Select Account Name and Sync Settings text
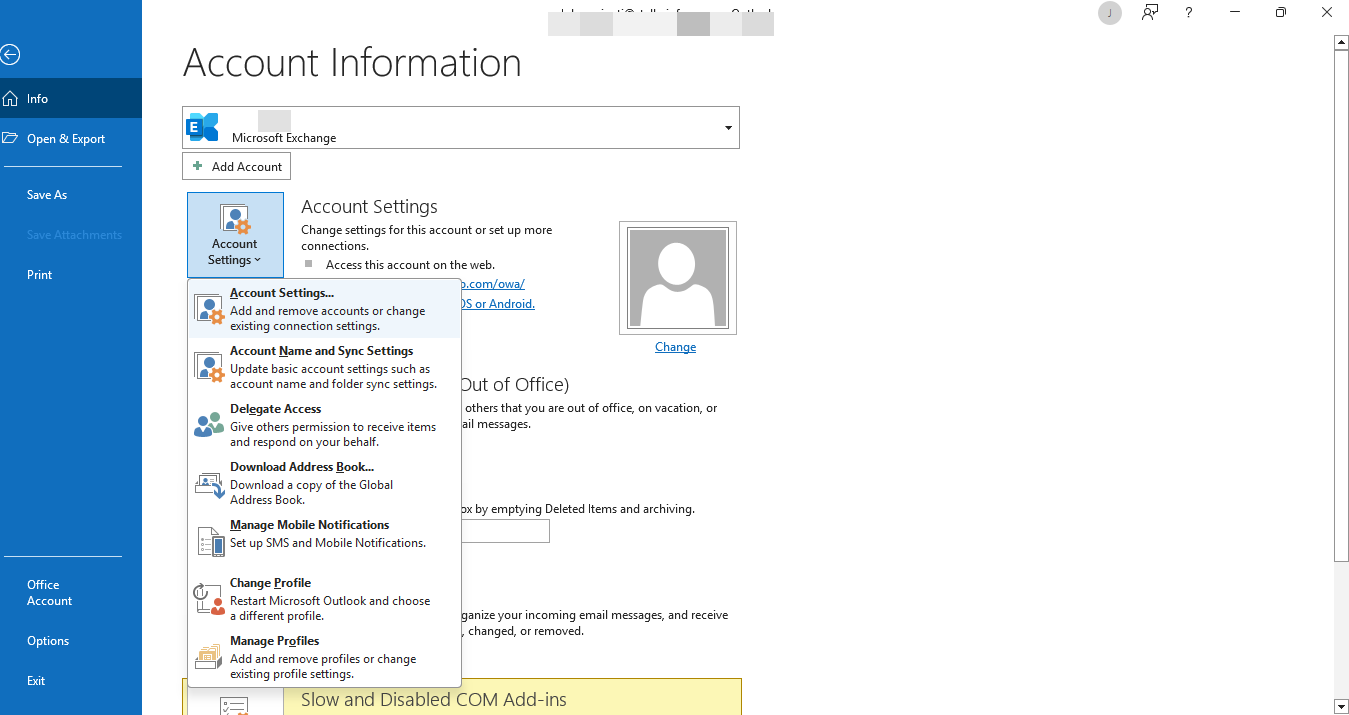This screenshot has height=715, width=1349. point(321,351)
